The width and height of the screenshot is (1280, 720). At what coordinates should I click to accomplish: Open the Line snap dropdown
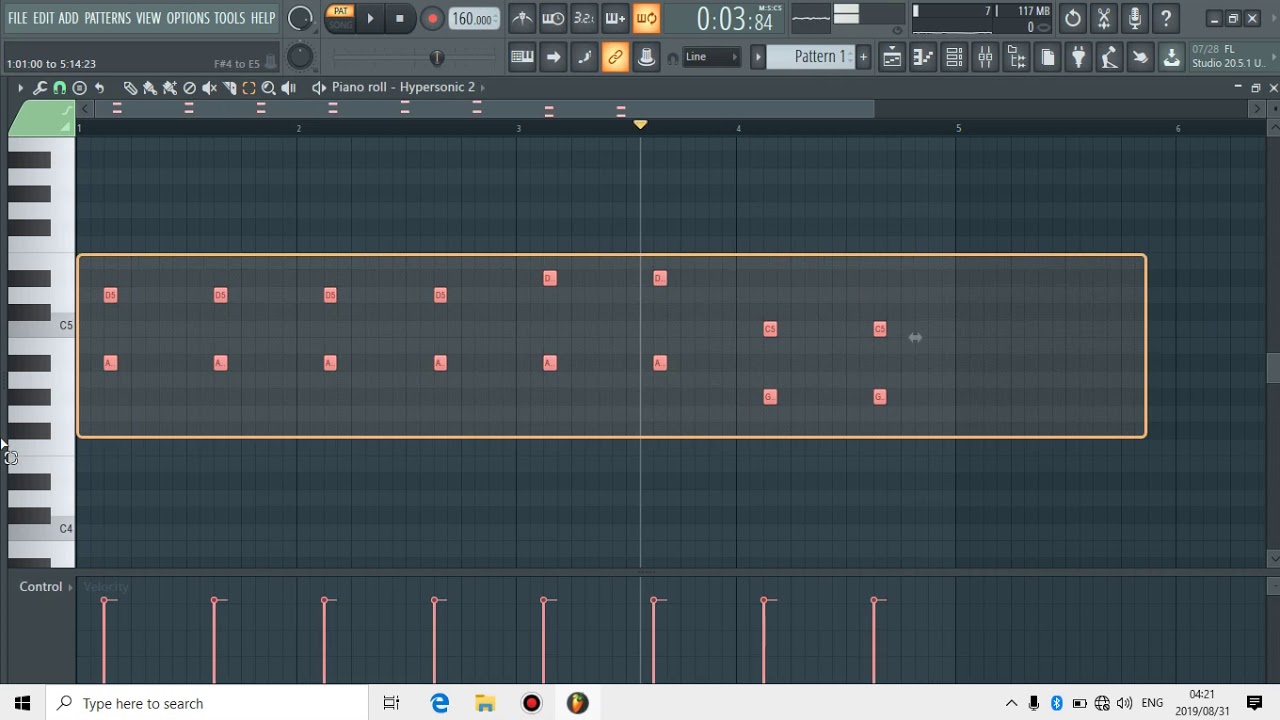coord(711,57)
